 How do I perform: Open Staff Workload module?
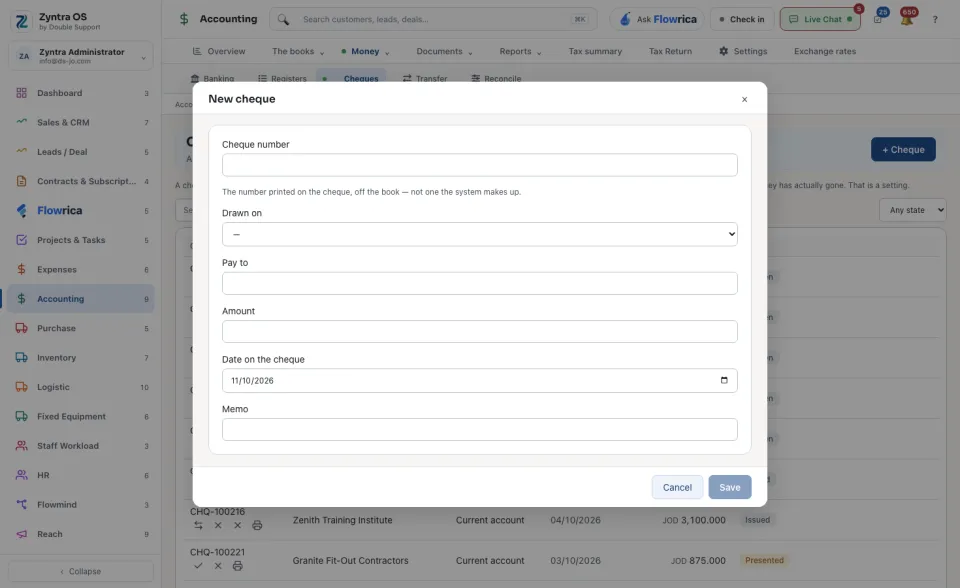[x=80, y=446]
